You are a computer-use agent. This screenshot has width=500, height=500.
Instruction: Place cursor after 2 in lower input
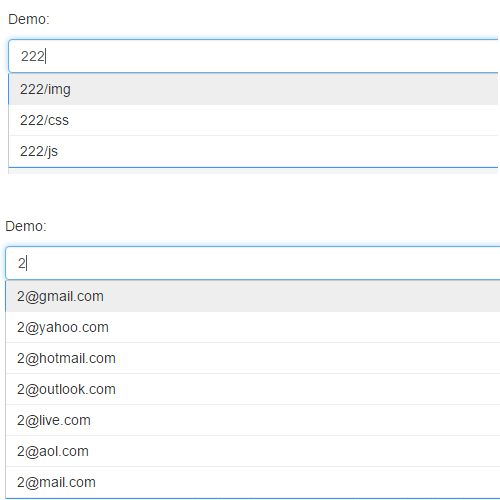point(26,263)
